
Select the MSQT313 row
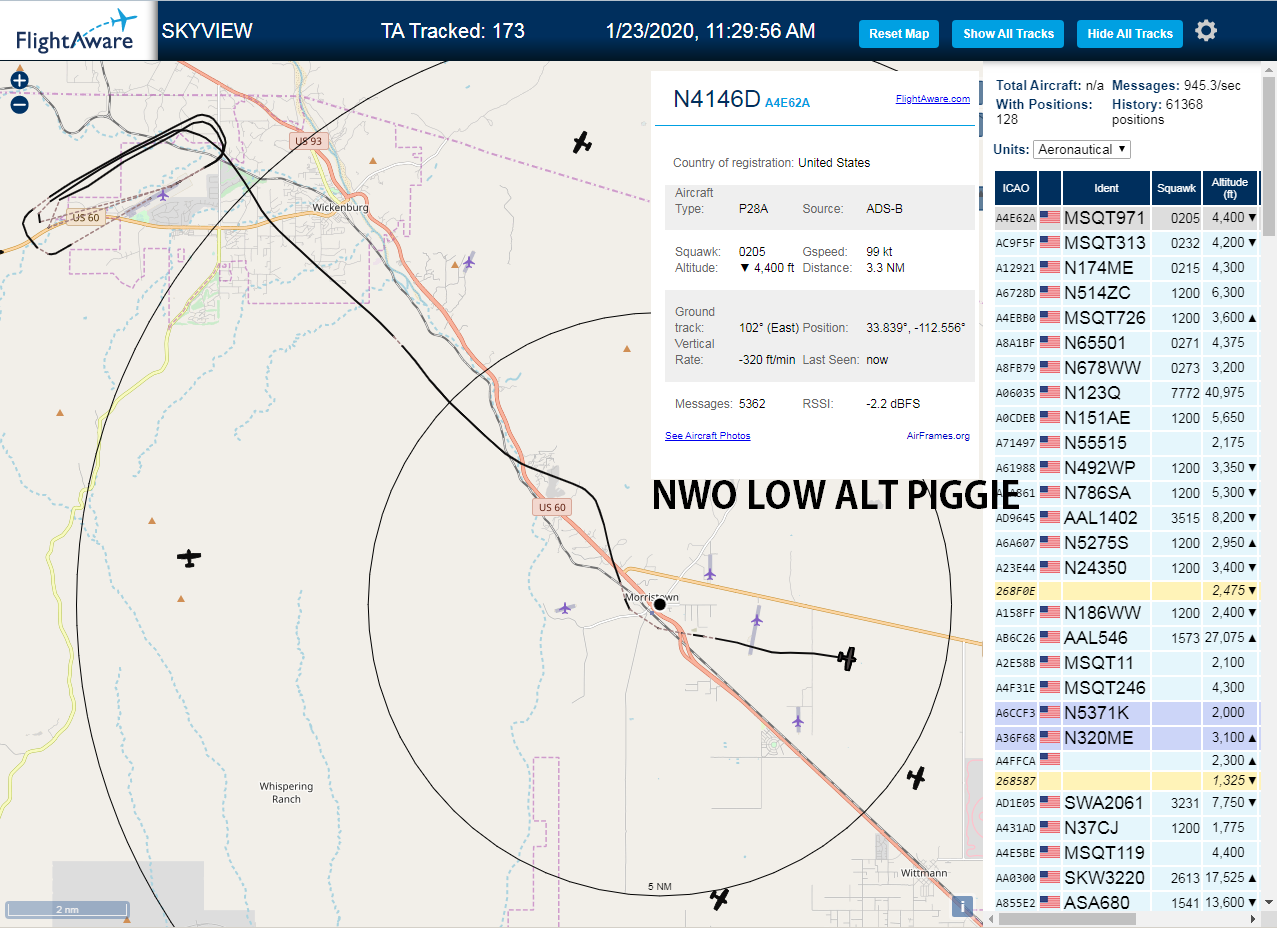(x=1127, y=242)
